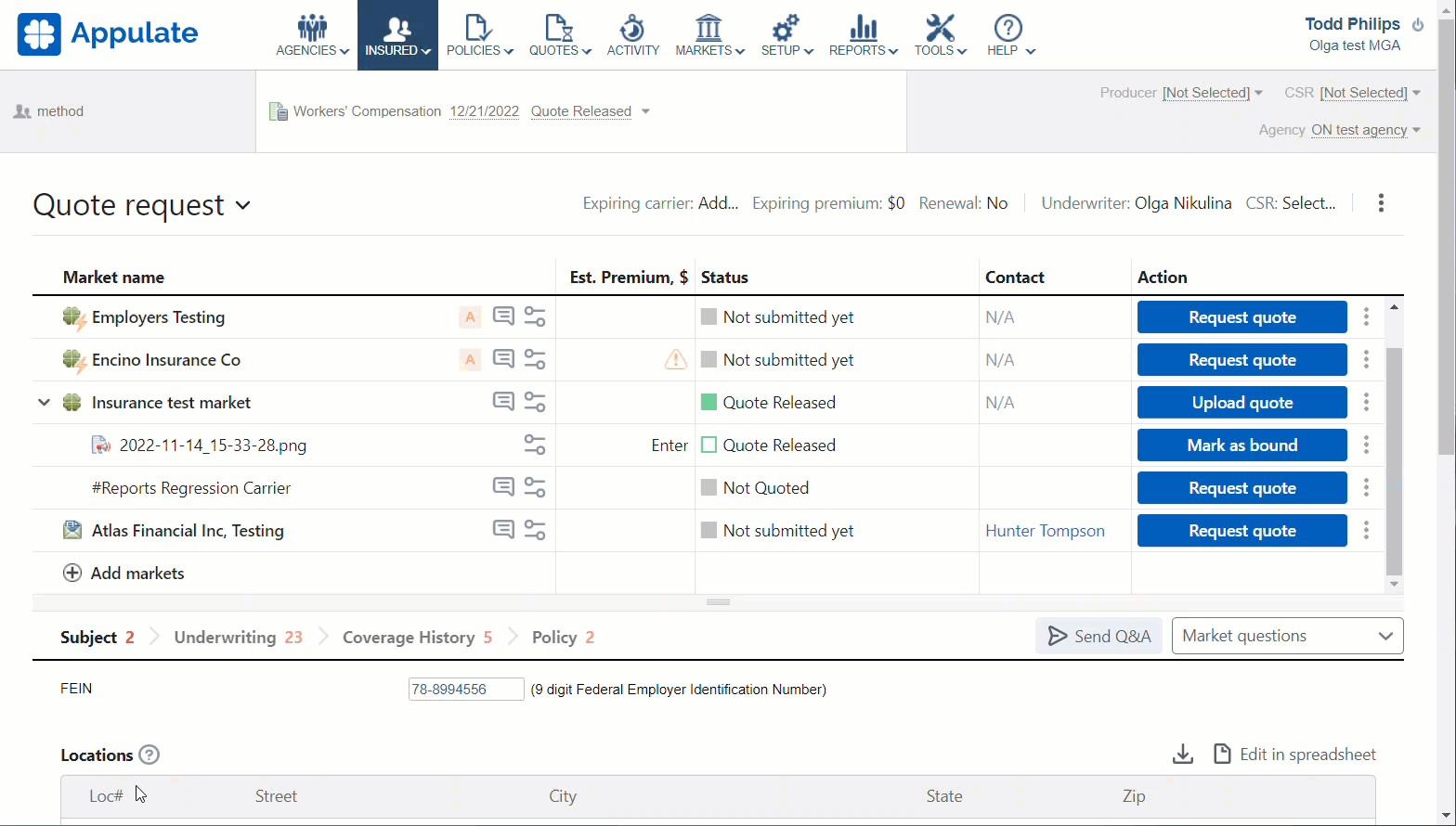This screenshot has width=1456, height=826.
Task: Open Todd Philips user profile
Action: coord(1352,24)
